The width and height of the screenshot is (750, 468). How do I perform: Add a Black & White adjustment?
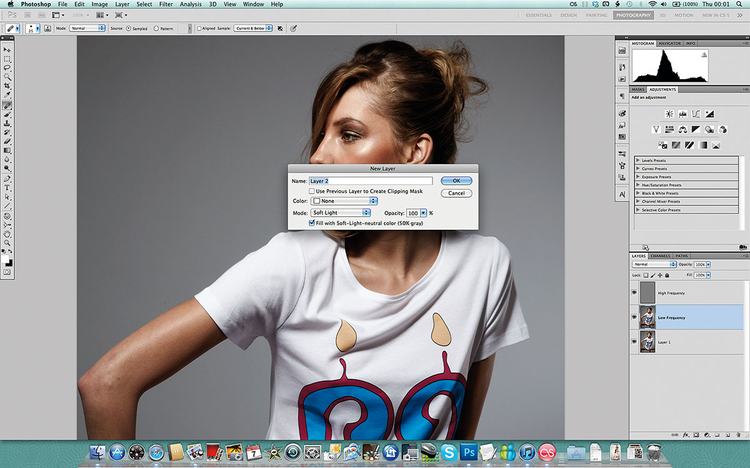click(x=696, y=129)
